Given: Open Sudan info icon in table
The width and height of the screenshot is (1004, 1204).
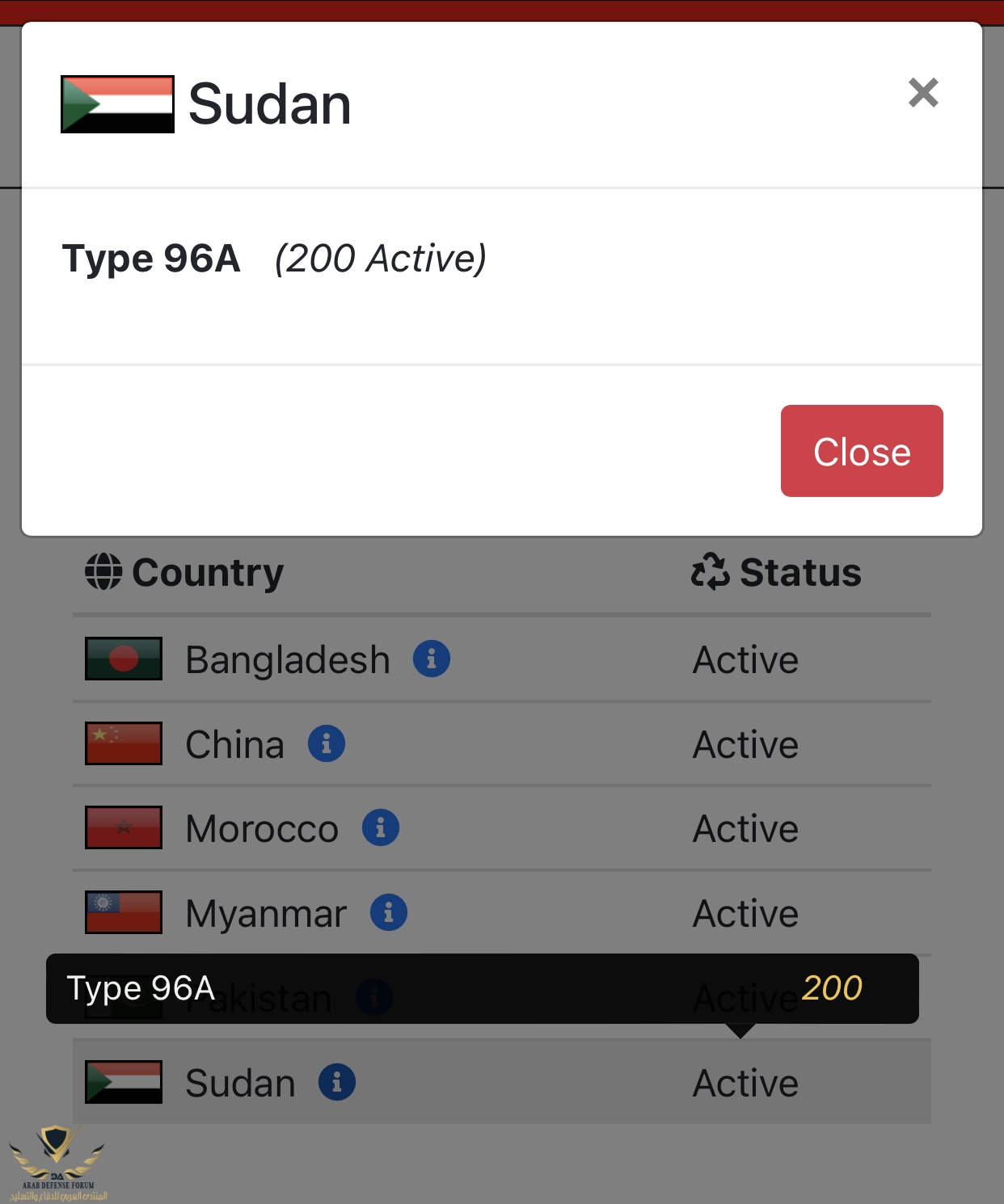Looking at the screenshot, I should pyautogui.click(x=337, y=1082).
